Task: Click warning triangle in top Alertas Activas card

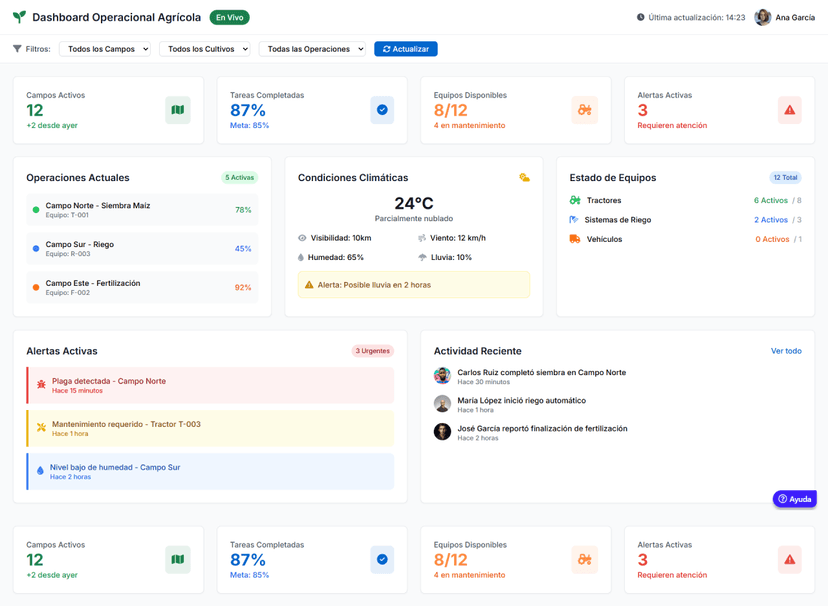Action: point(789,110)
